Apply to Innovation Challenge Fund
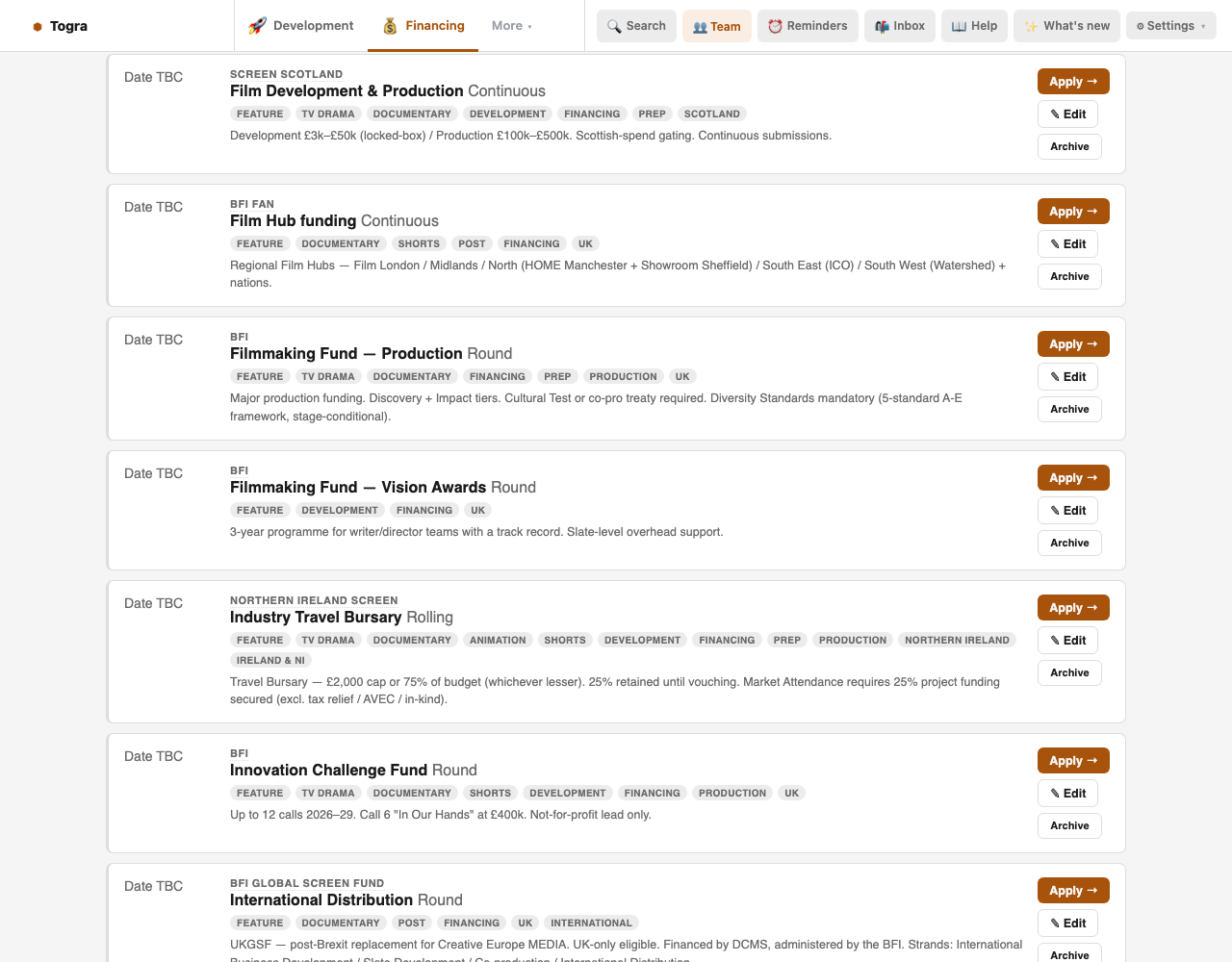Image resolution: width=1232 pixels, height=962 pixels. [1073, 761]
